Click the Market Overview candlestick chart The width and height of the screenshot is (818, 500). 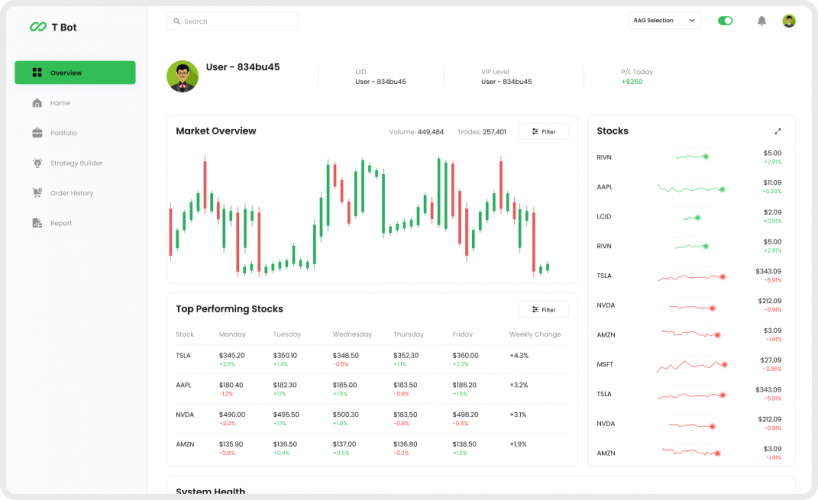[359, 215]
